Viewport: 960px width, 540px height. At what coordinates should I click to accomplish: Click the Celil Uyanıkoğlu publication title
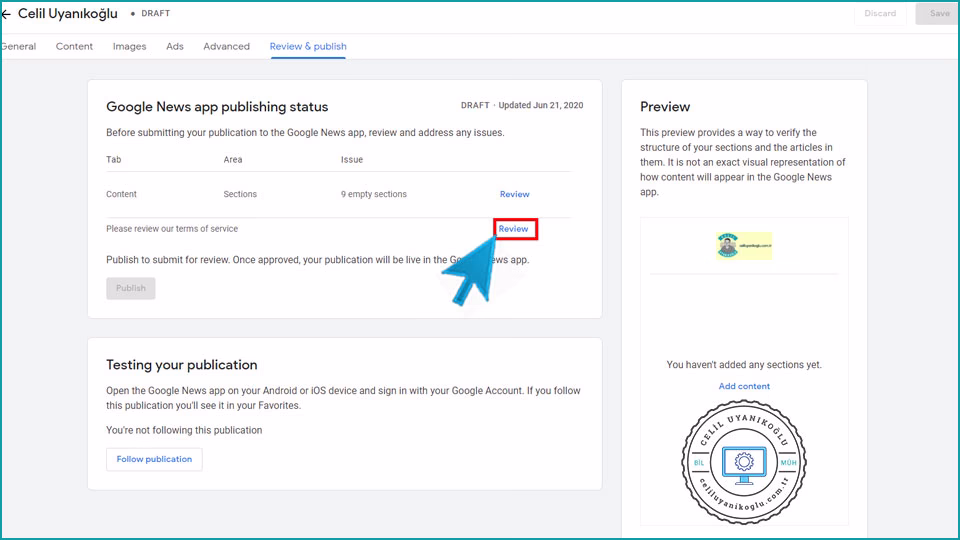tap(67, 14)
